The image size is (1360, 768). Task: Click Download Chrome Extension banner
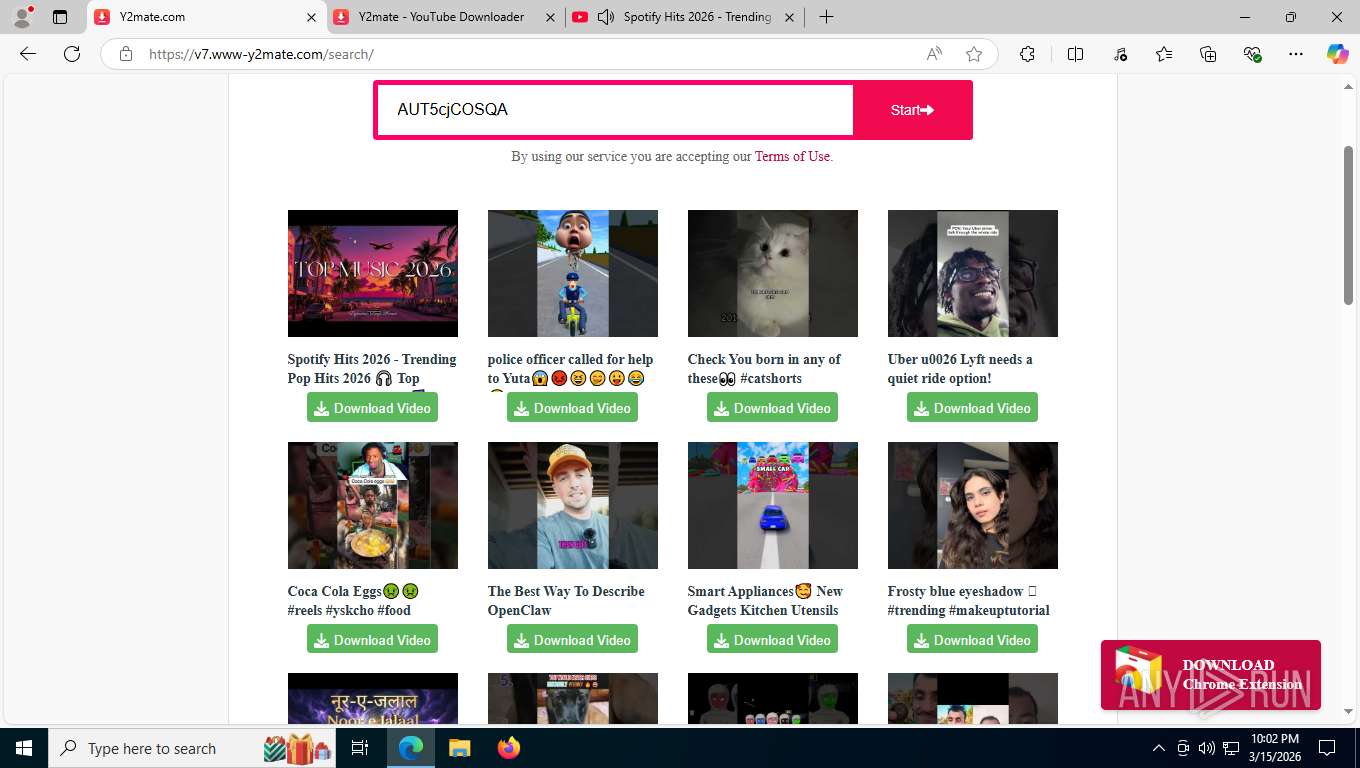tap(1211, 675)
